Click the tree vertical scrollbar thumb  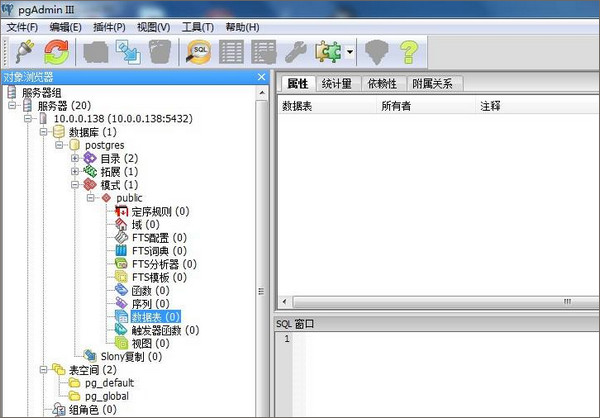[x=262, y=259]
